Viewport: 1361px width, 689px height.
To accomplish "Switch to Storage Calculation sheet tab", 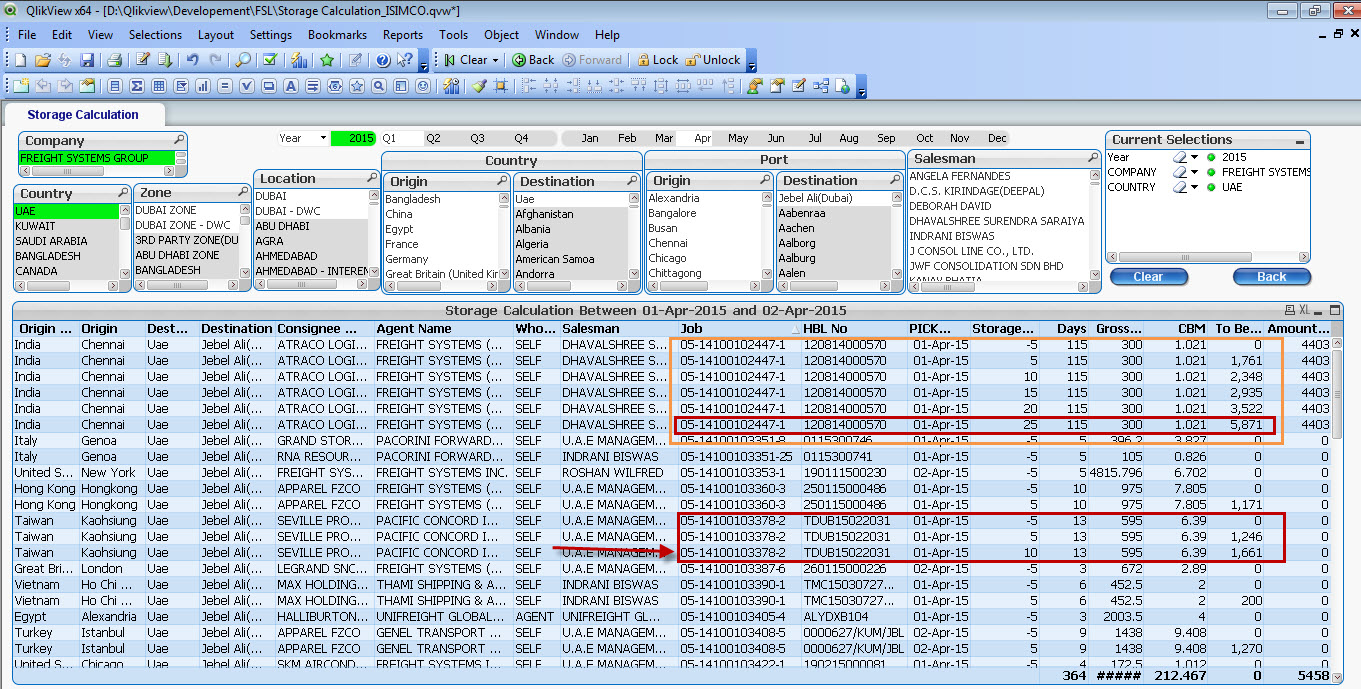I will pyautogui.click(x=83, y=115).
